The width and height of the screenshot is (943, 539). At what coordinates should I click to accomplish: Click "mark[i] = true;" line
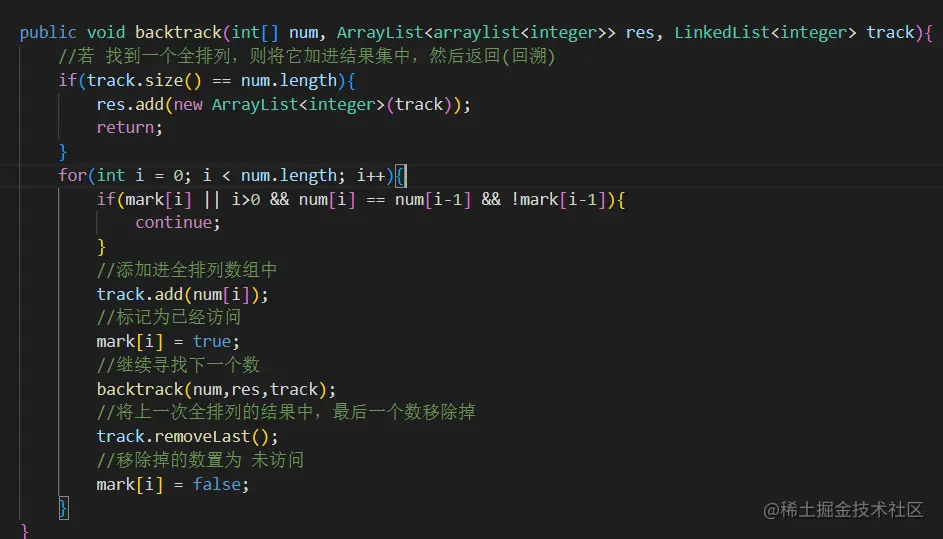168,342
